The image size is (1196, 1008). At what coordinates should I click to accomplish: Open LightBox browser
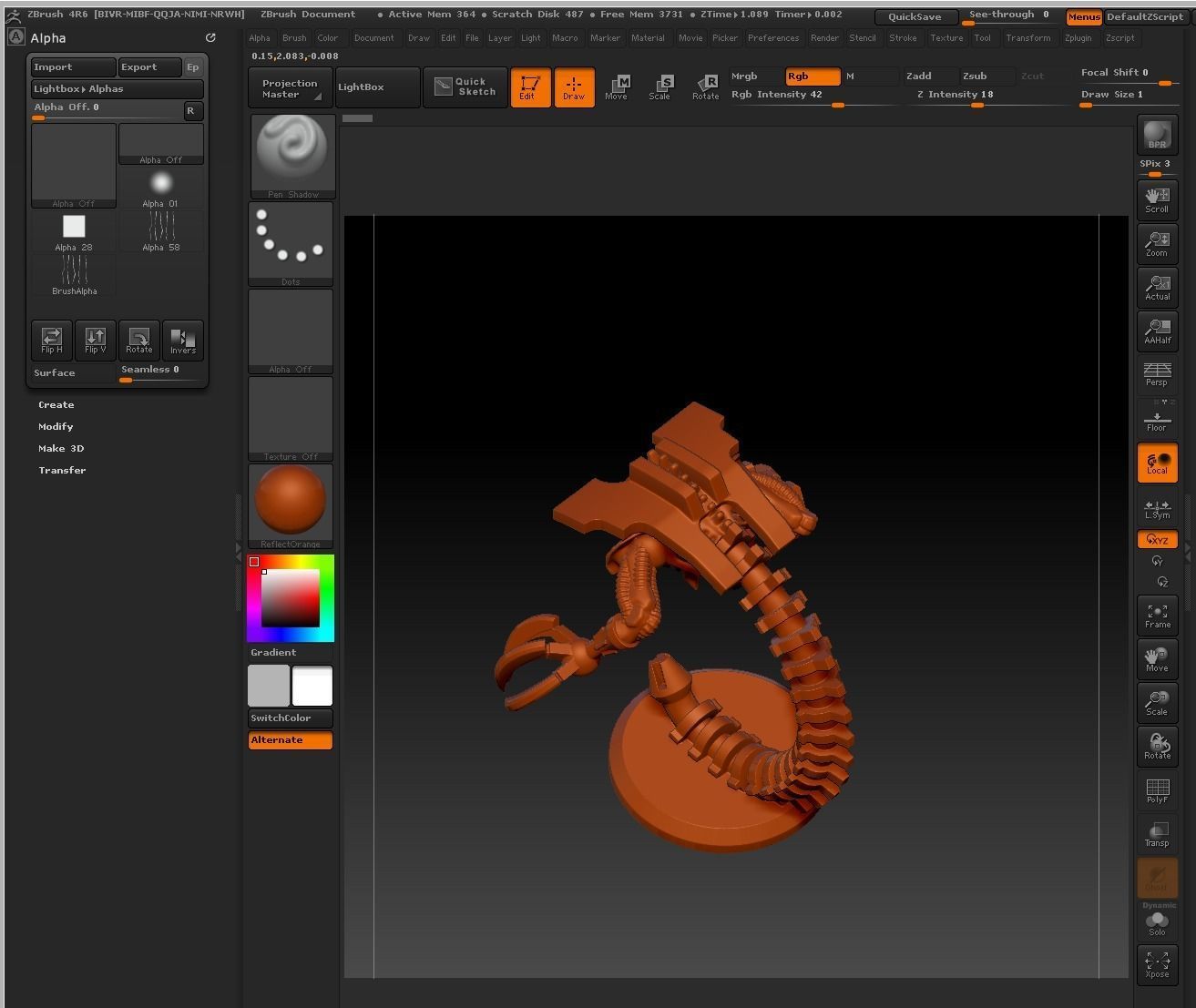point(377,87)
